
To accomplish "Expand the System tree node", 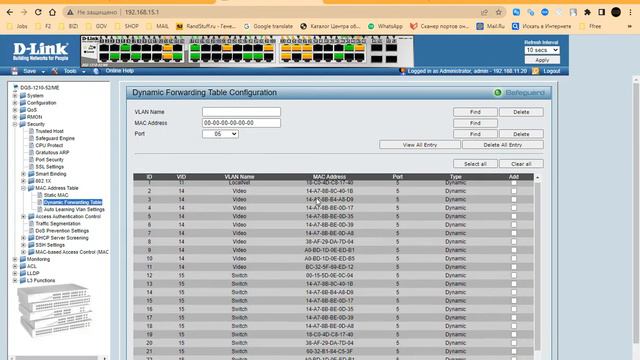I will (15, 96).
